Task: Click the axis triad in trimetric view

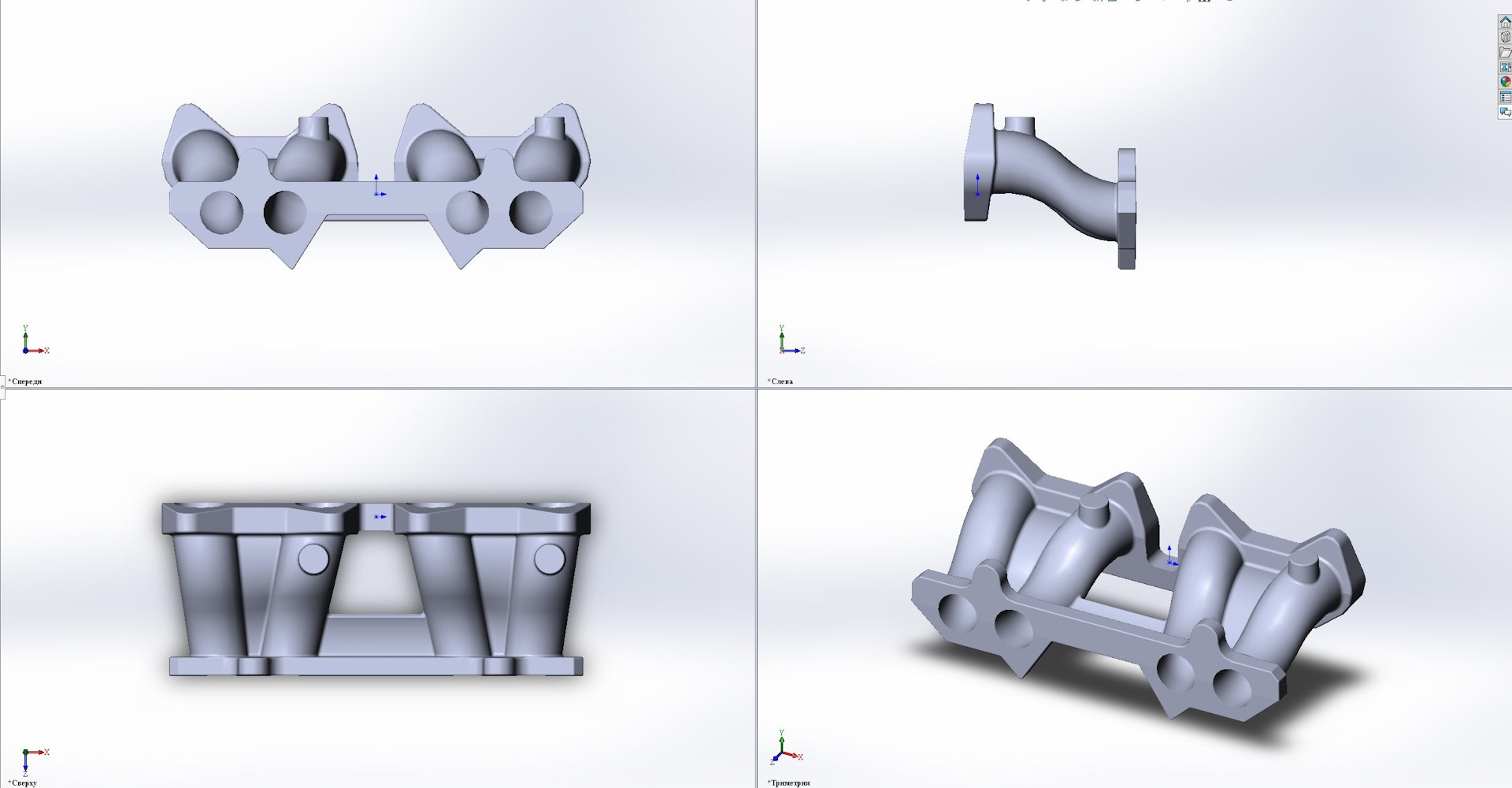Action: (x=787, y=749)
